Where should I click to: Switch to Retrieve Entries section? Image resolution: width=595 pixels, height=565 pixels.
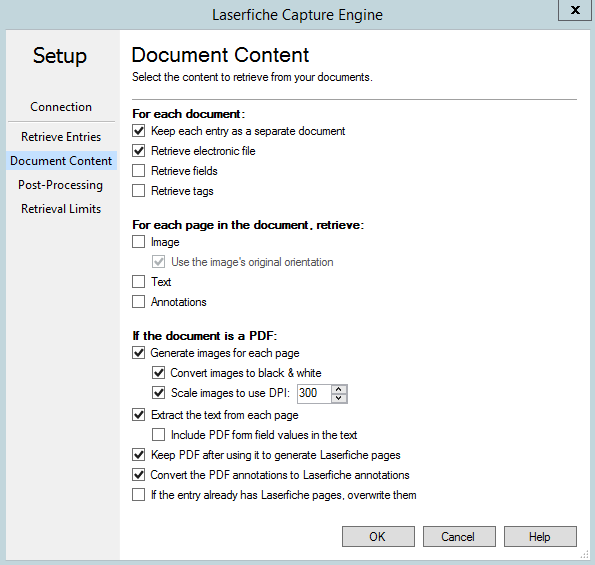(61, 137)
